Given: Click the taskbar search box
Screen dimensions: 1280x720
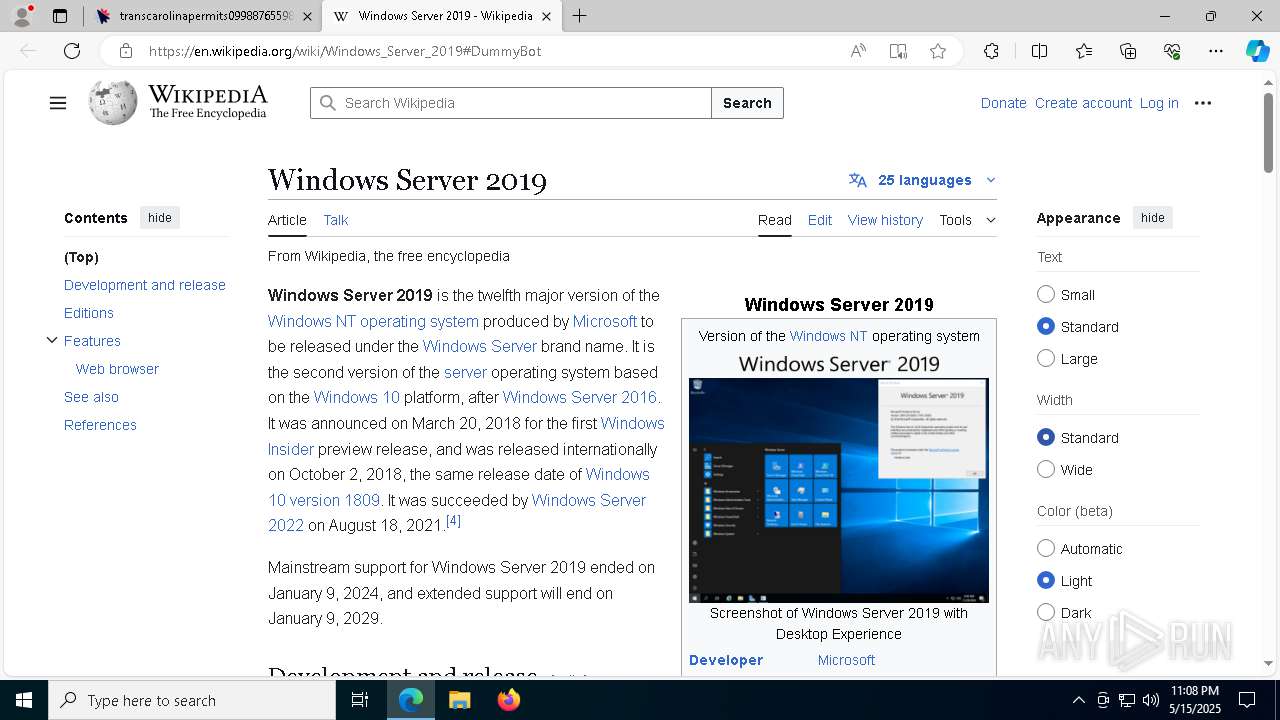Looking at the screenshot, I should pos(192,700).
